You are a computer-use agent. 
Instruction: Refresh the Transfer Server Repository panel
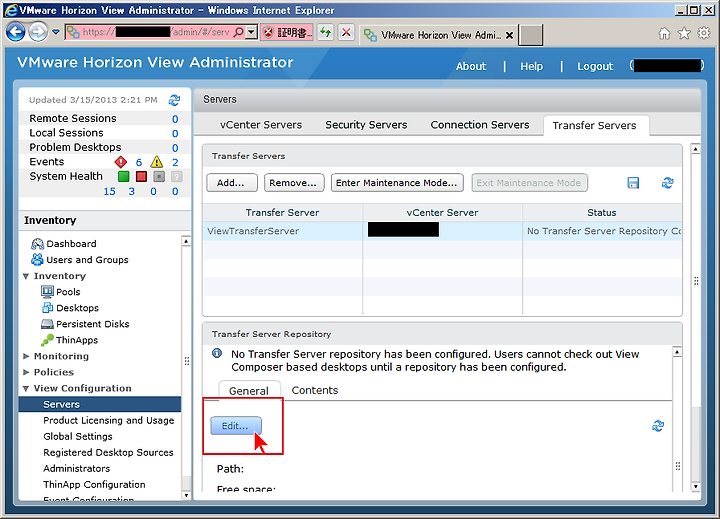pyautogui.click(x=658, y=426)
